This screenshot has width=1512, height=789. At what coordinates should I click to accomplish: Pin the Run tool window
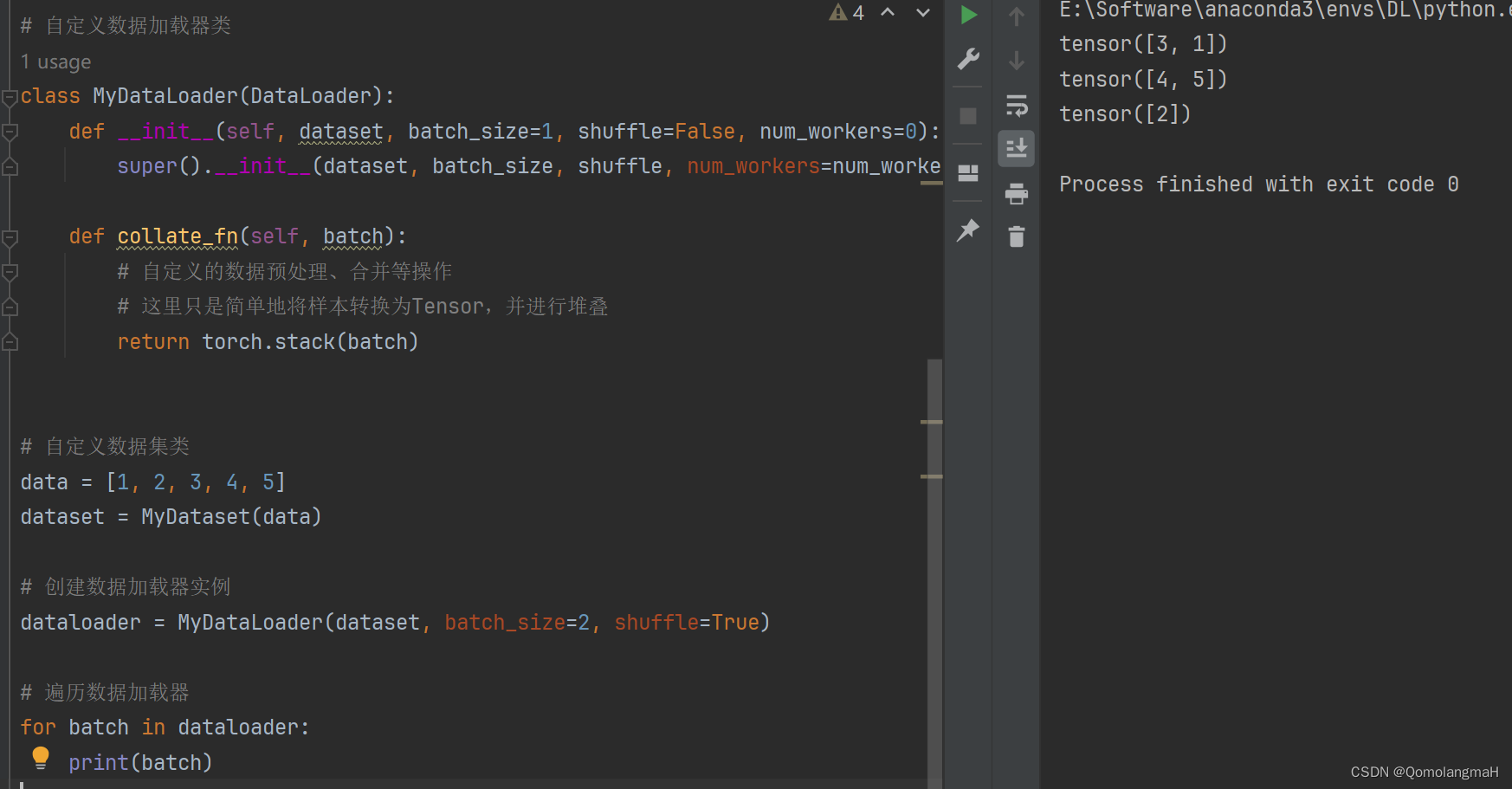(x=967, y=230)
